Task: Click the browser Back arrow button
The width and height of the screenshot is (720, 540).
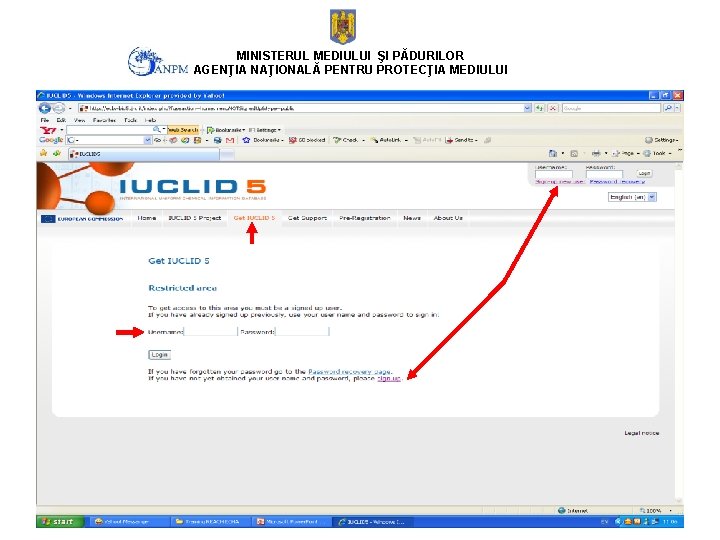Action: tap(45, 108)
